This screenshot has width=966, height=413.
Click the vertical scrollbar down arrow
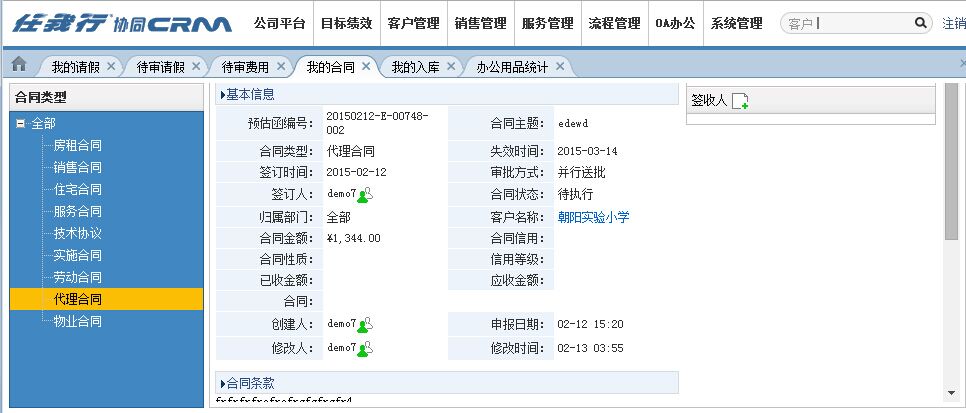point(951,394)
